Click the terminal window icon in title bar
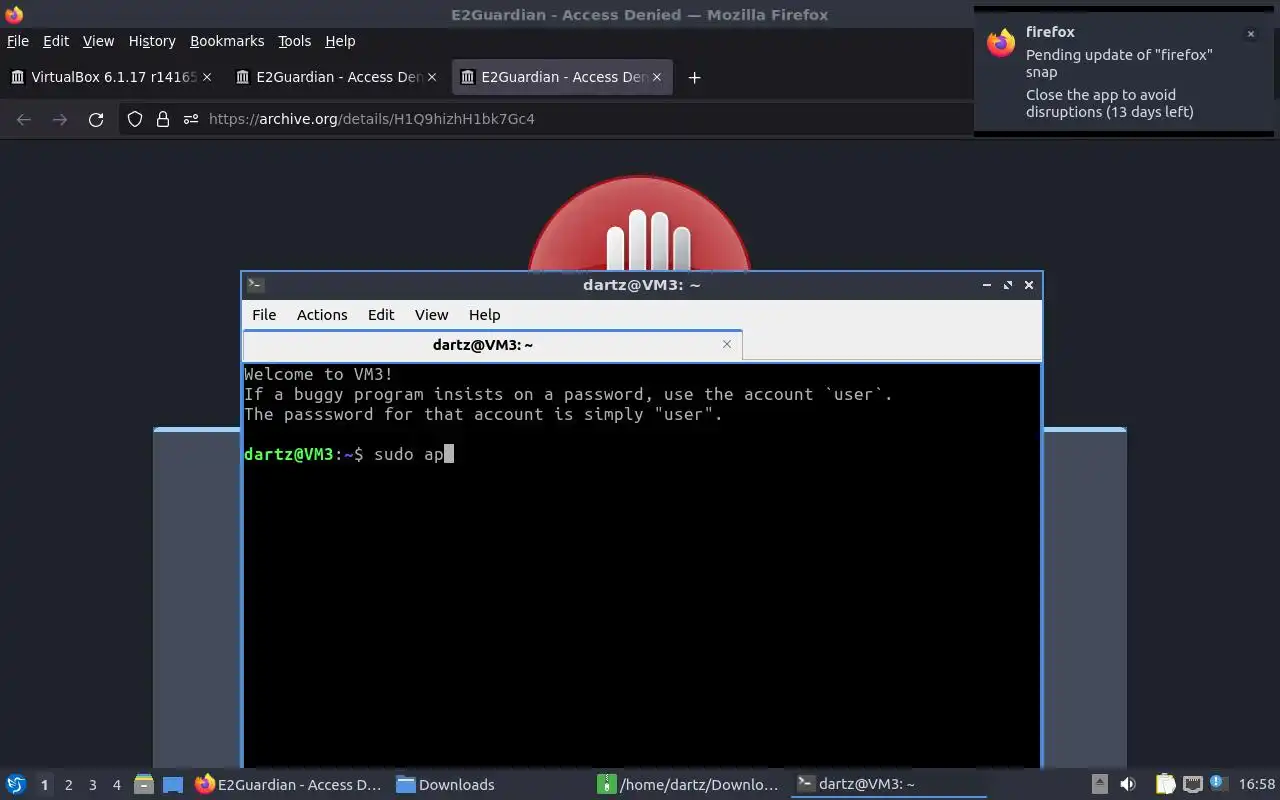The width and height of the screenshot is (1280, 800). (255, 284)
